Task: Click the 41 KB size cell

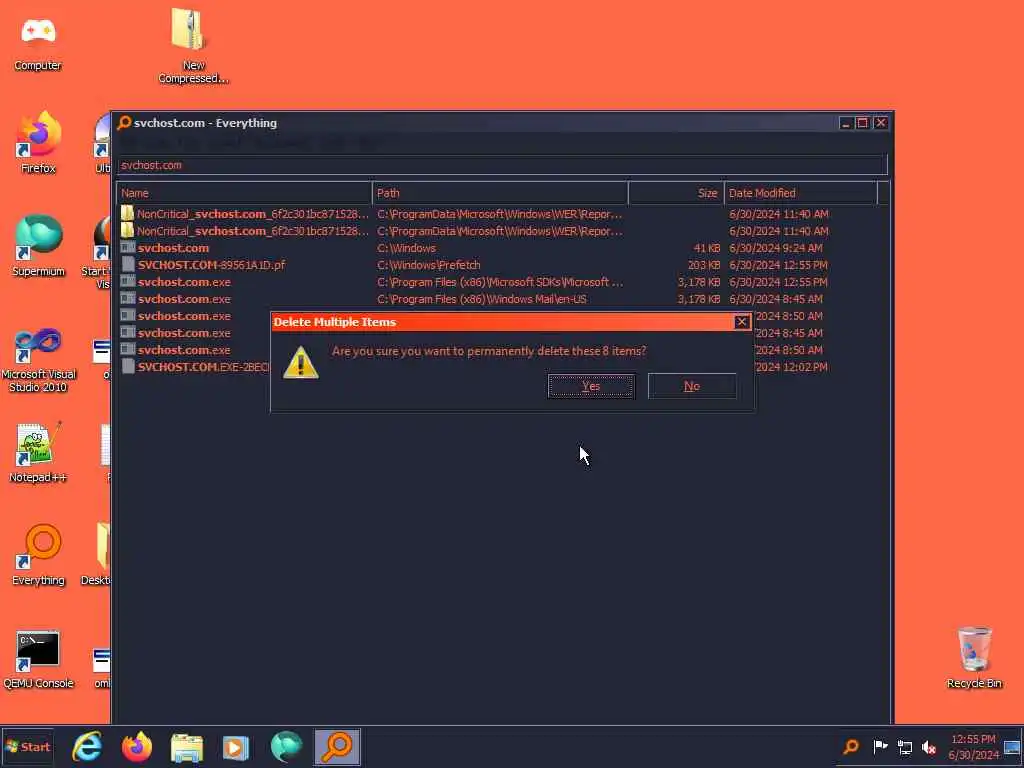Action: coord(707,248)
